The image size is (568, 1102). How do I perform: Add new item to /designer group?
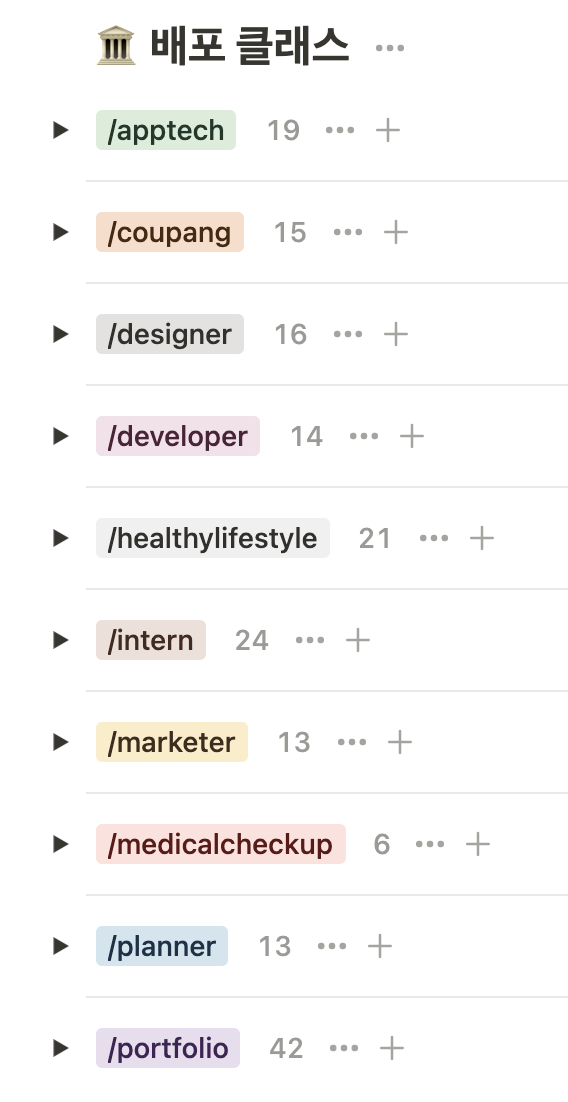click(396, 334)
